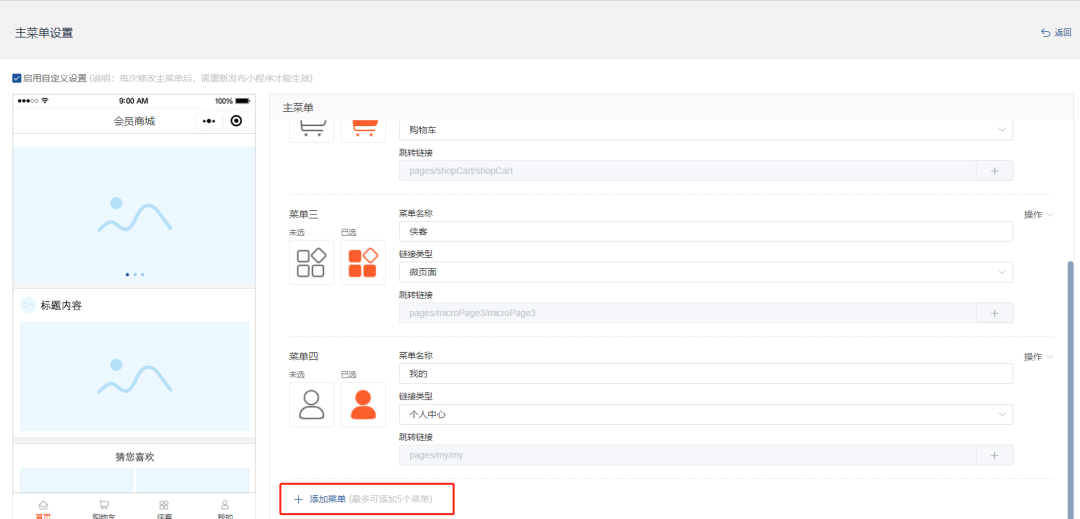Screen dimensions: 1080x519
Task: Click the unselected grid icon for 菜单三
Action: click(311, 262)
